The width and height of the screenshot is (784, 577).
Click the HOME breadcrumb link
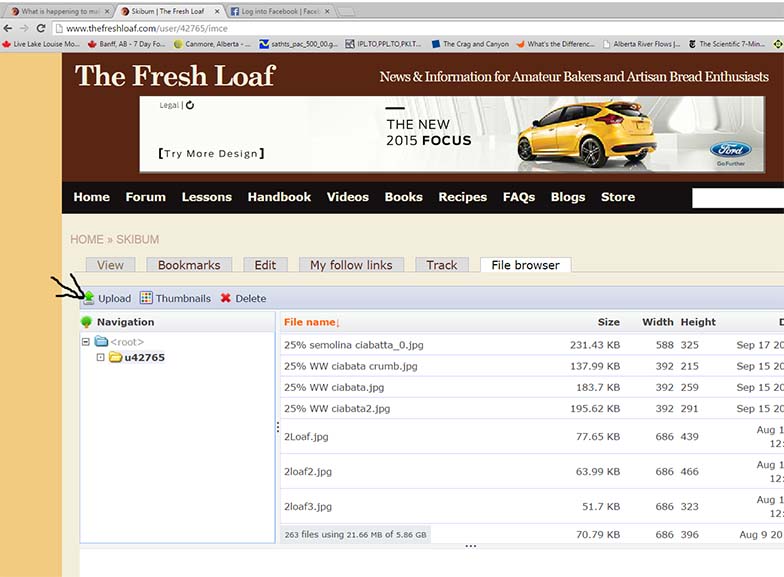87,239
